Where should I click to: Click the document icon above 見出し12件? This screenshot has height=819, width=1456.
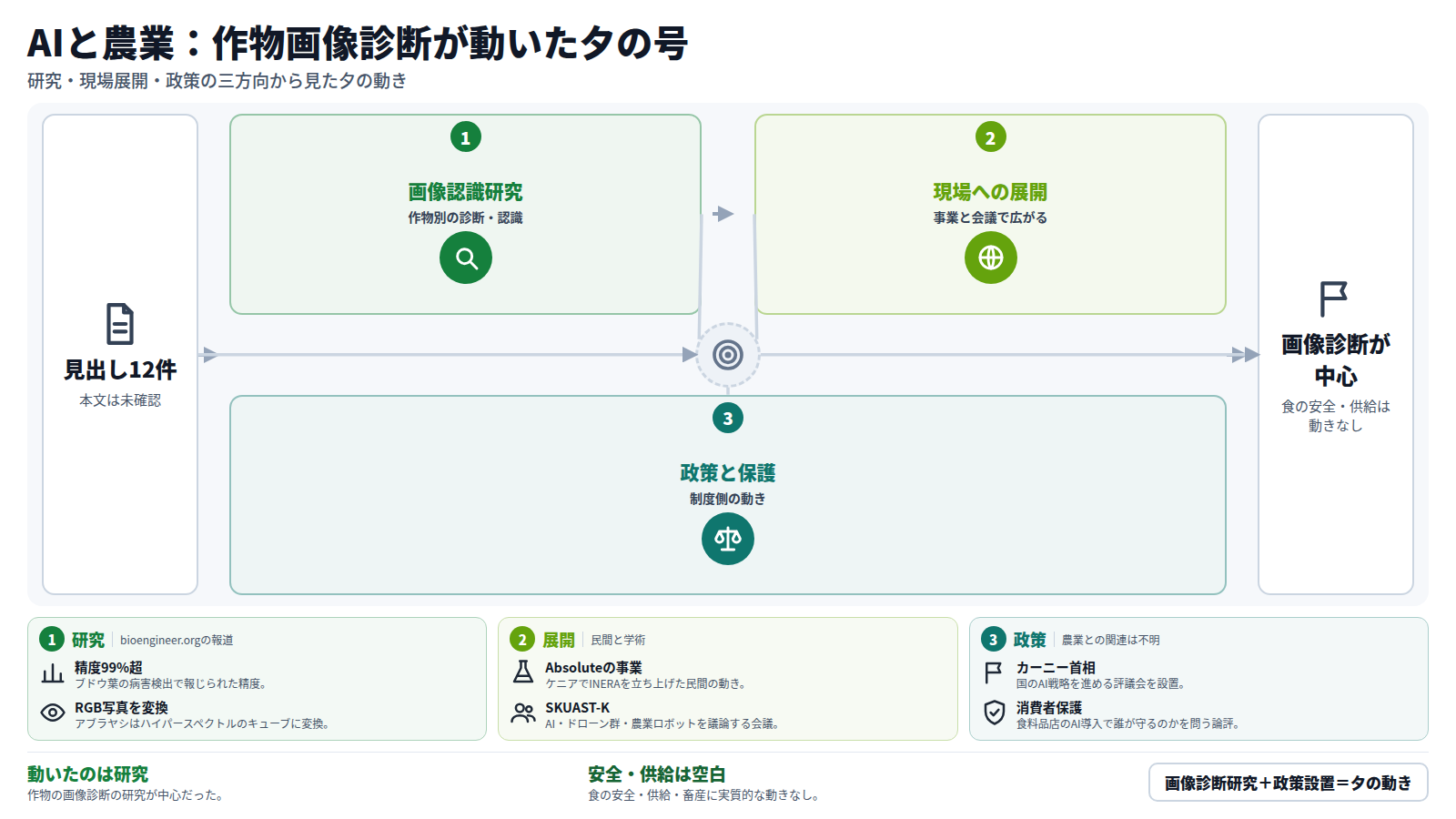pos(120,324)
